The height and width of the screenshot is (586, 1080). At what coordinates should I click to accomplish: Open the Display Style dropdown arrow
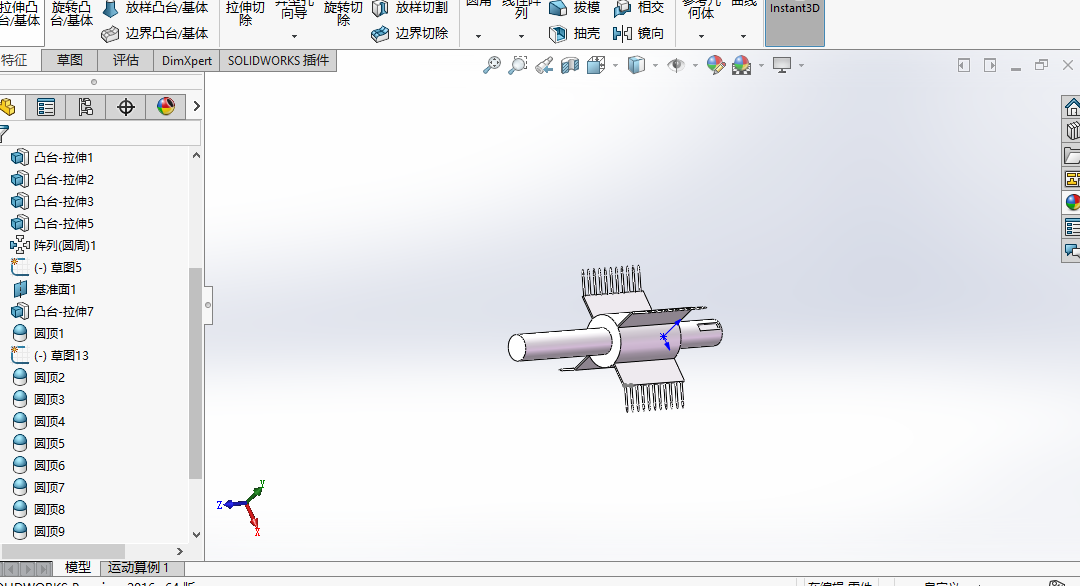click(655, 66)
